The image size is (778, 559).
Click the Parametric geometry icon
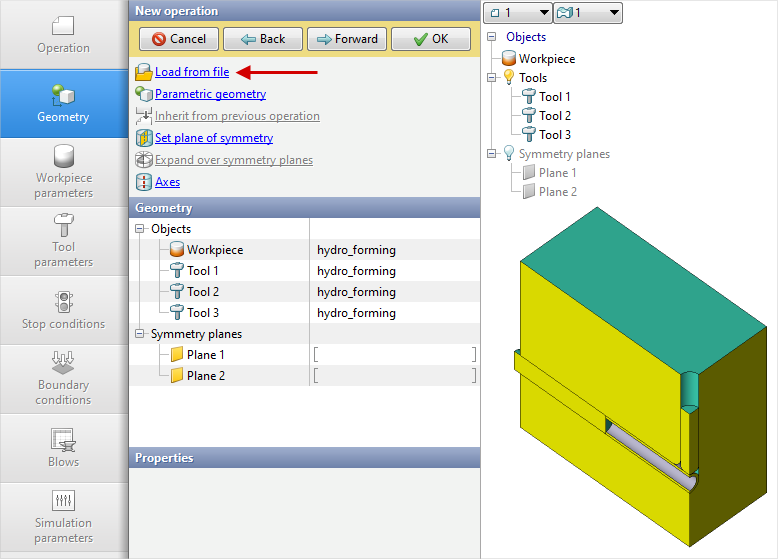[x=144, y=94]
